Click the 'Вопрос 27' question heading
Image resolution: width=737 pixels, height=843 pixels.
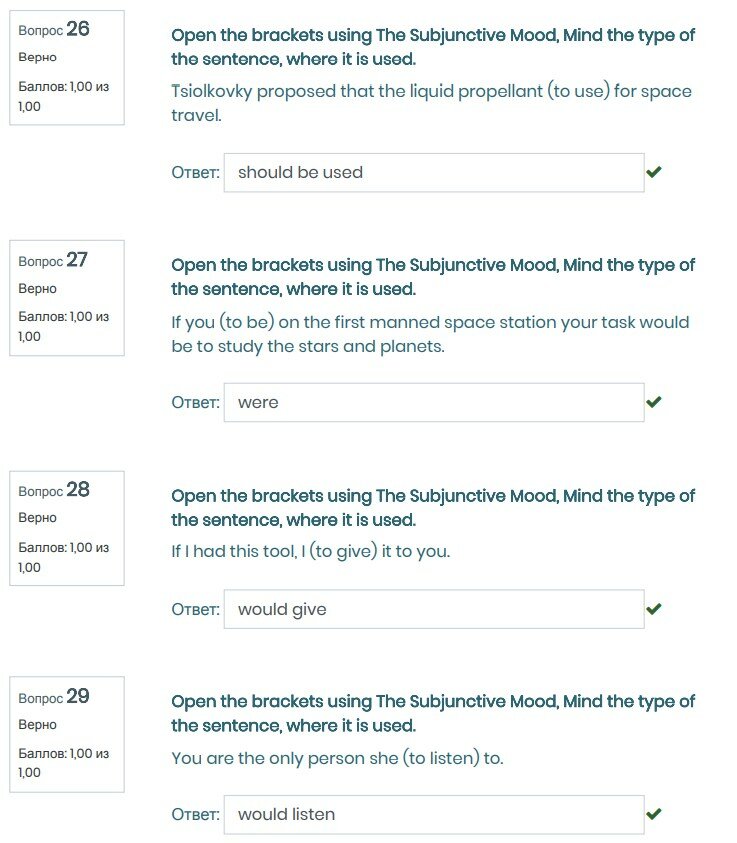tap(54, 260)
